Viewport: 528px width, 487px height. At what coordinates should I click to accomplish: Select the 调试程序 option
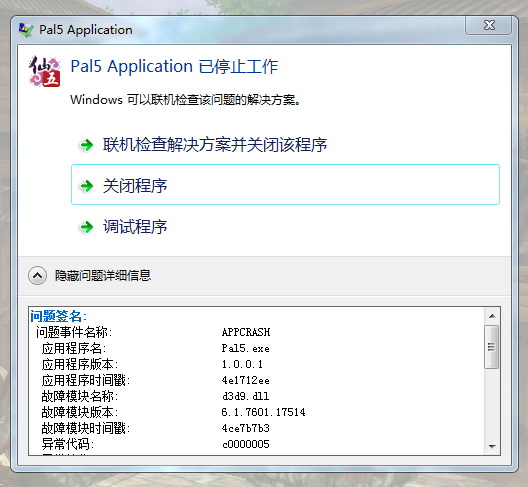click(135, 226)
